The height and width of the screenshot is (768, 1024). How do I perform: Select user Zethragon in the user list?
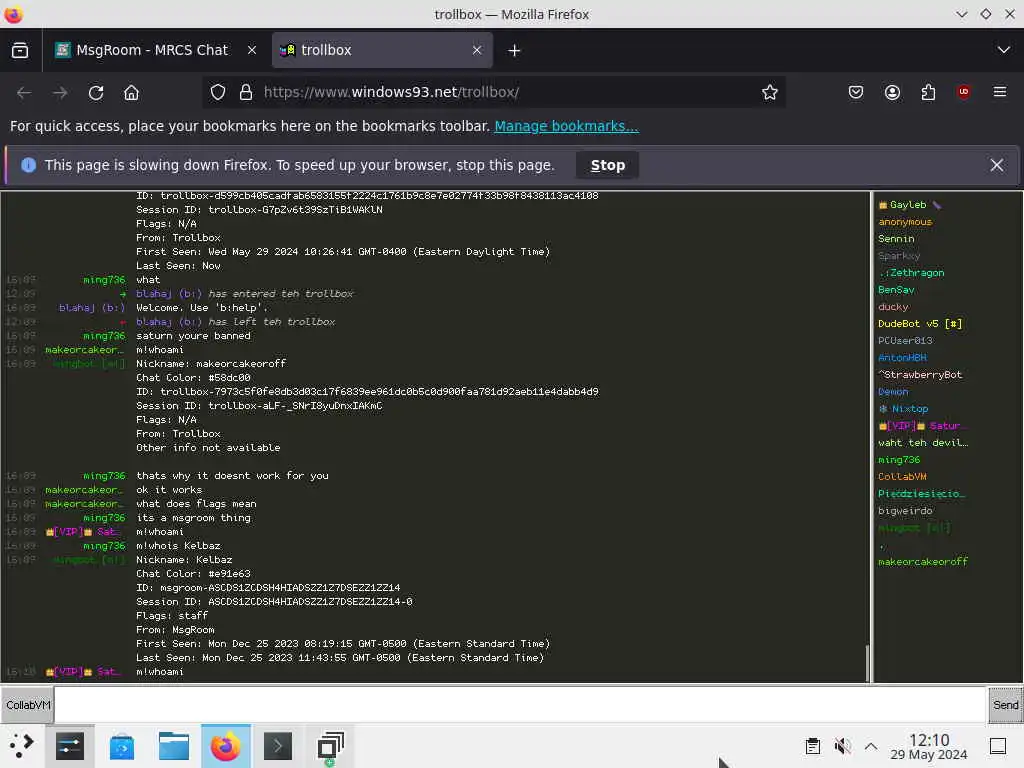pyautogui.click(x=912, y=273)
